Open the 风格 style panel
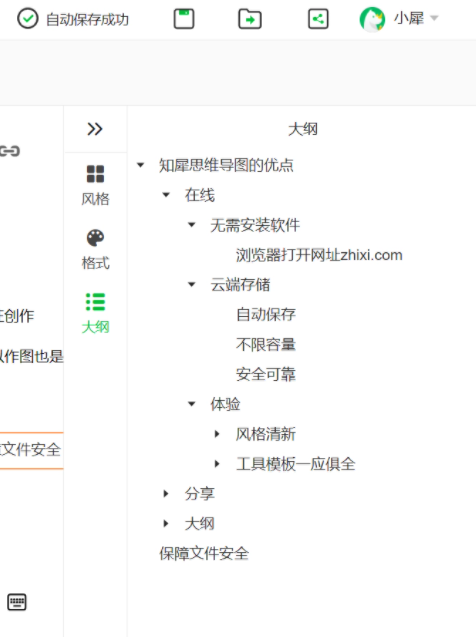 95,185
